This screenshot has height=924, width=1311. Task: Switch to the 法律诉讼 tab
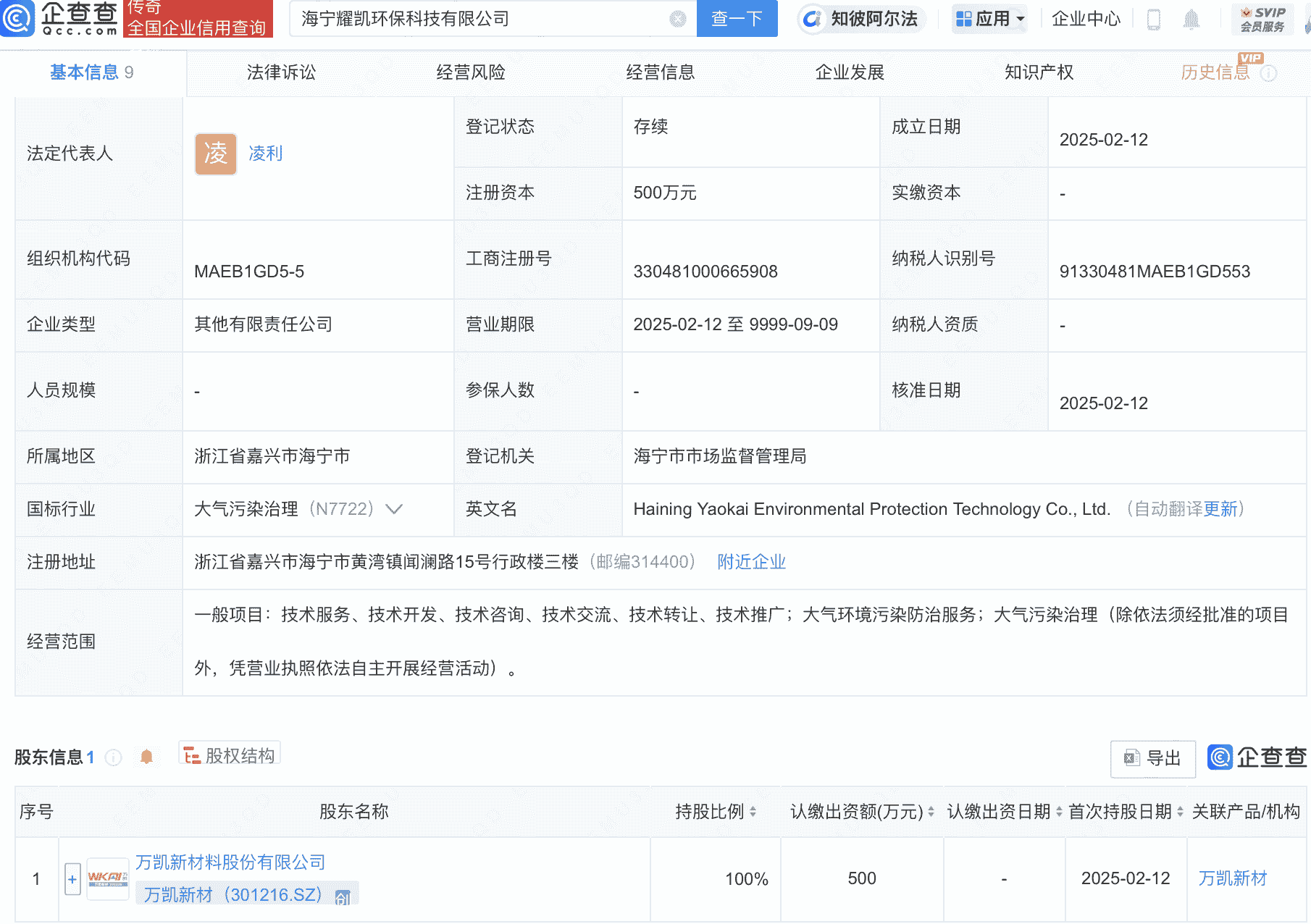click(281, 72)
